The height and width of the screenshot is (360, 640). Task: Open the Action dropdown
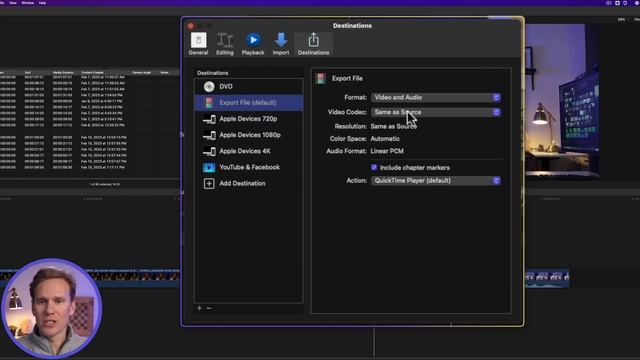click(x=436, y=180)
